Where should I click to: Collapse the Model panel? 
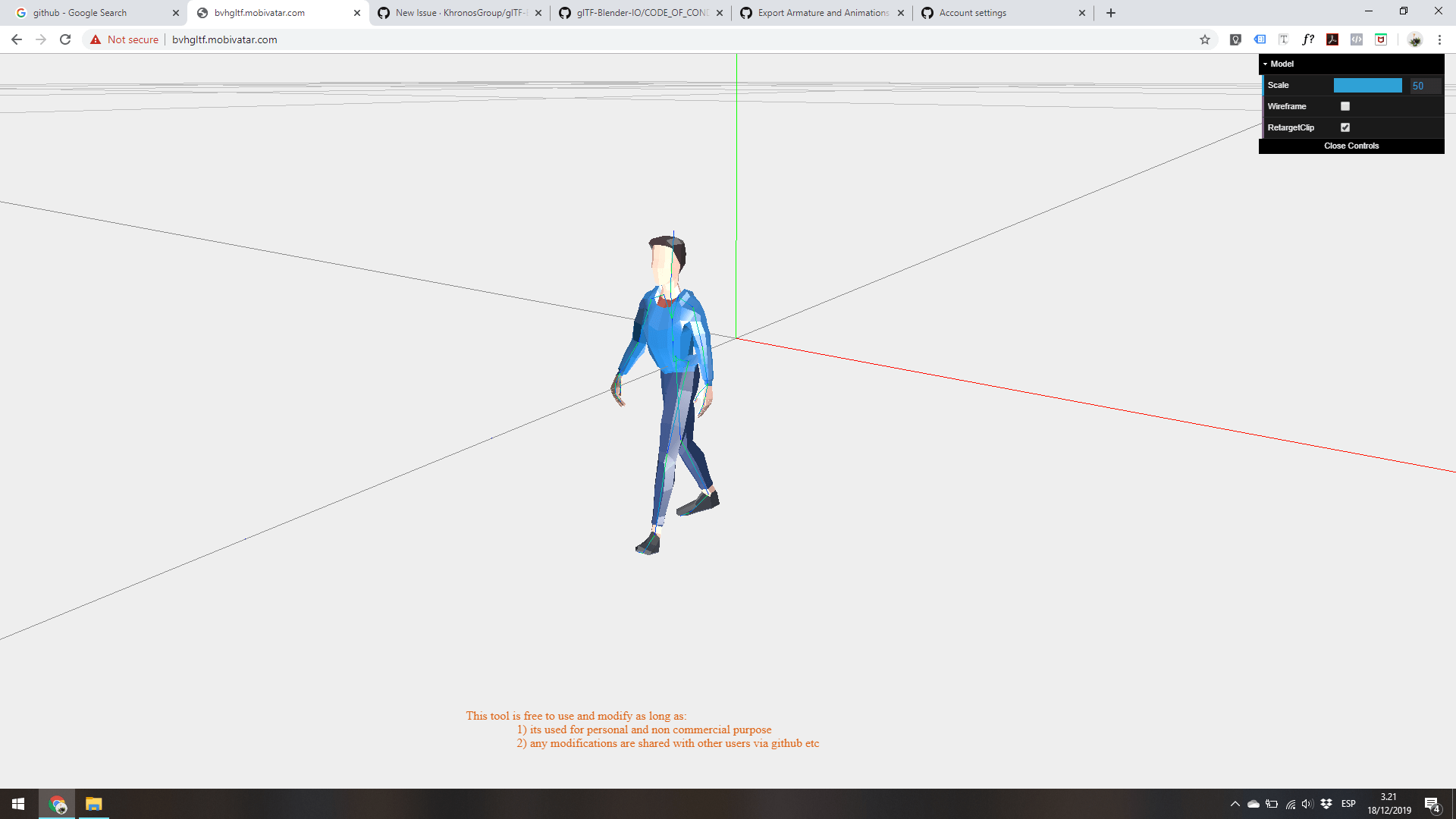(1265, 64)
